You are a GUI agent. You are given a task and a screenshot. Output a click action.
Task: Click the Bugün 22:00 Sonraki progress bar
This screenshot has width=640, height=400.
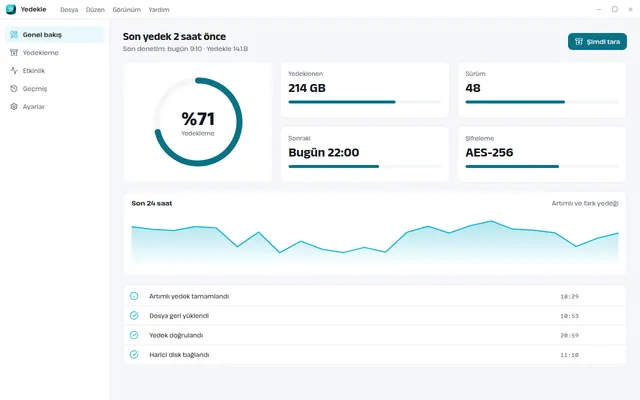tap(364, 167)
